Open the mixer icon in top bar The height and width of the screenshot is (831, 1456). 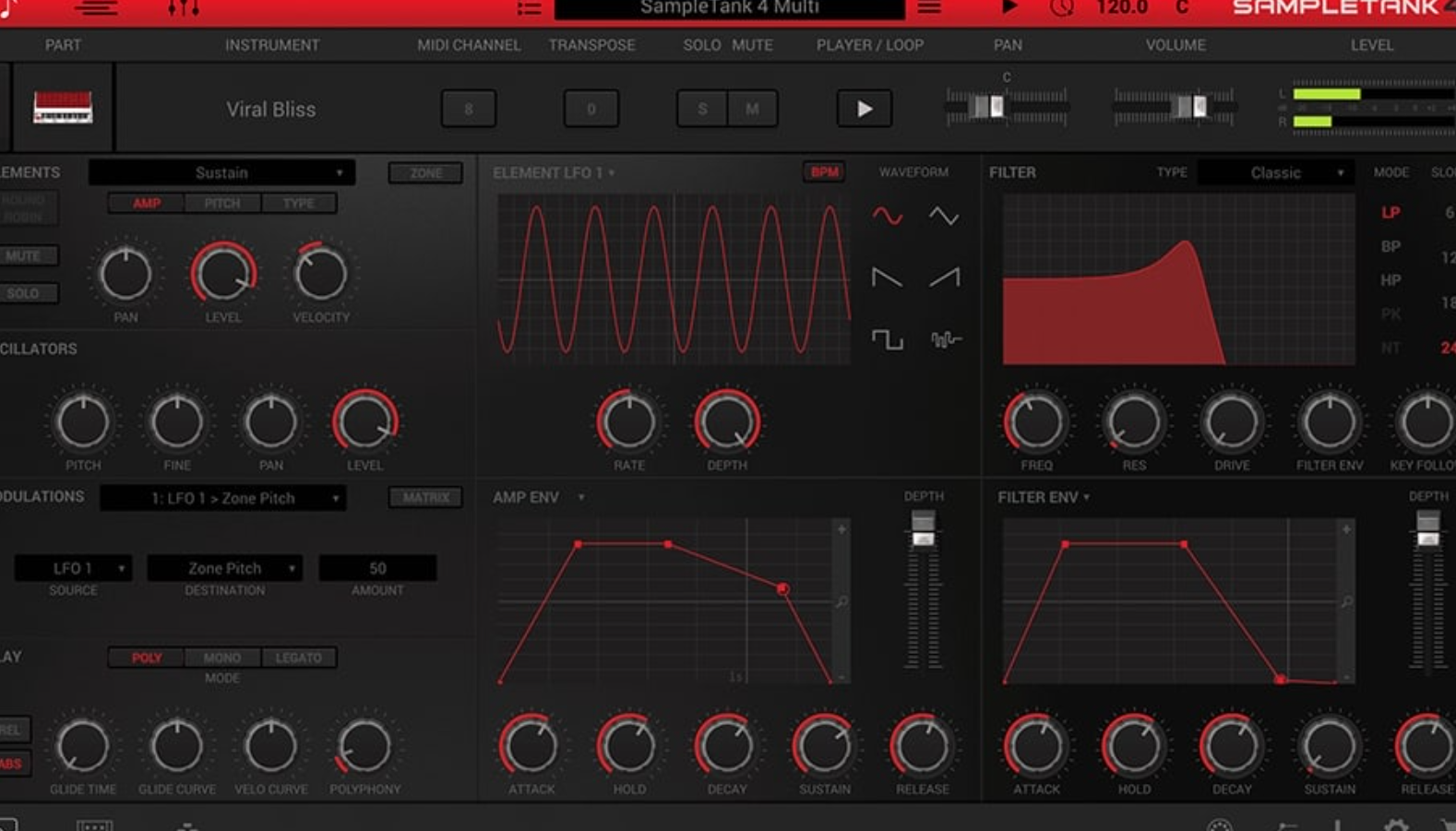[184, 8]
